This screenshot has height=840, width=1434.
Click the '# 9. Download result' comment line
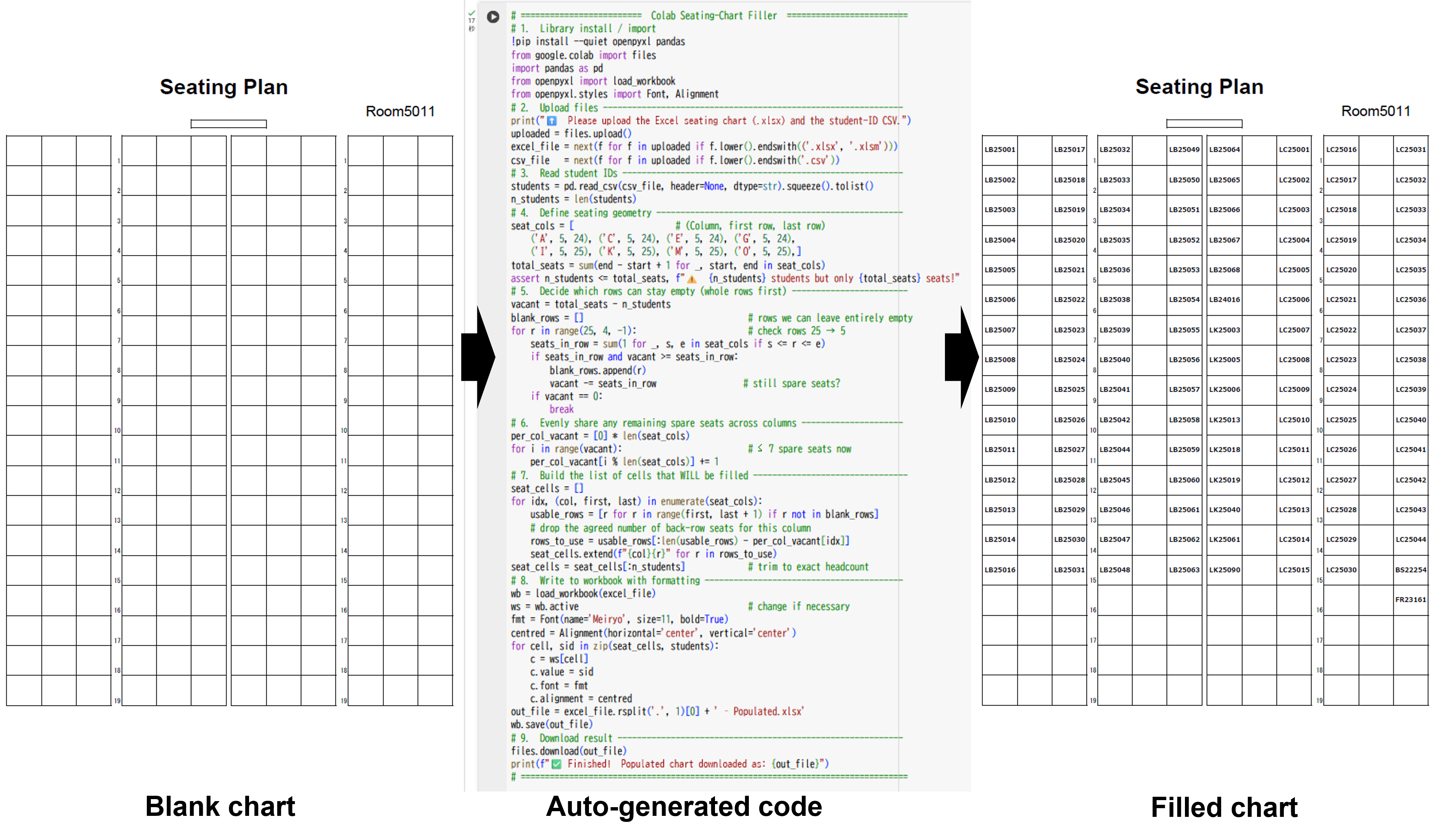(x=562, y=738)
